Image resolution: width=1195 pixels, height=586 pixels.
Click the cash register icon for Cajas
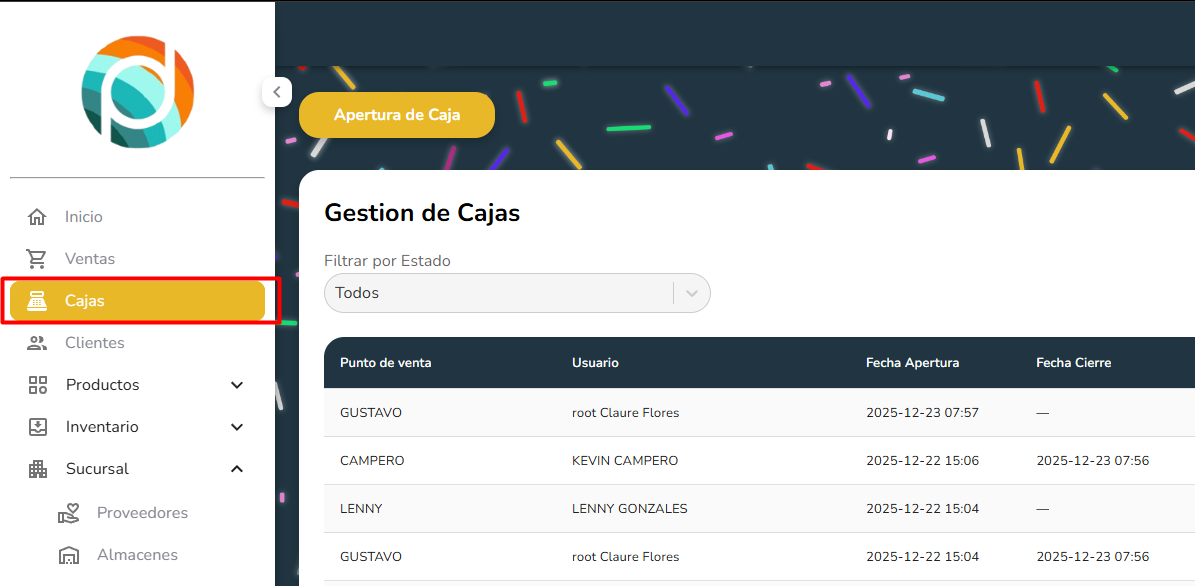point(37,301)
